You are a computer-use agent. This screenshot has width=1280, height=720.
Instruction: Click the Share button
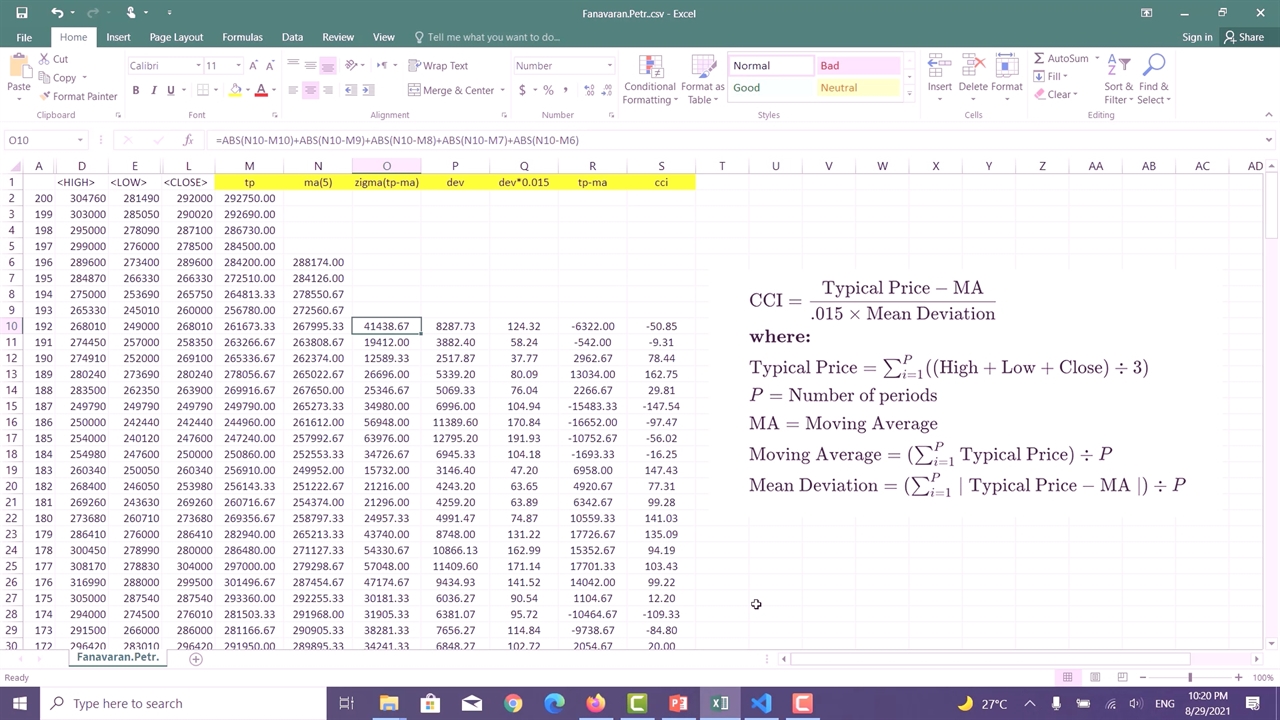[1244, 37]
